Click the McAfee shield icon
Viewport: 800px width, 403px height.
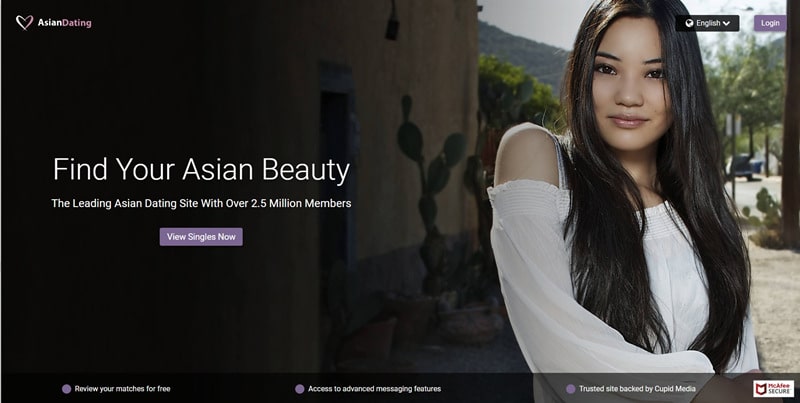coord(761,389)
